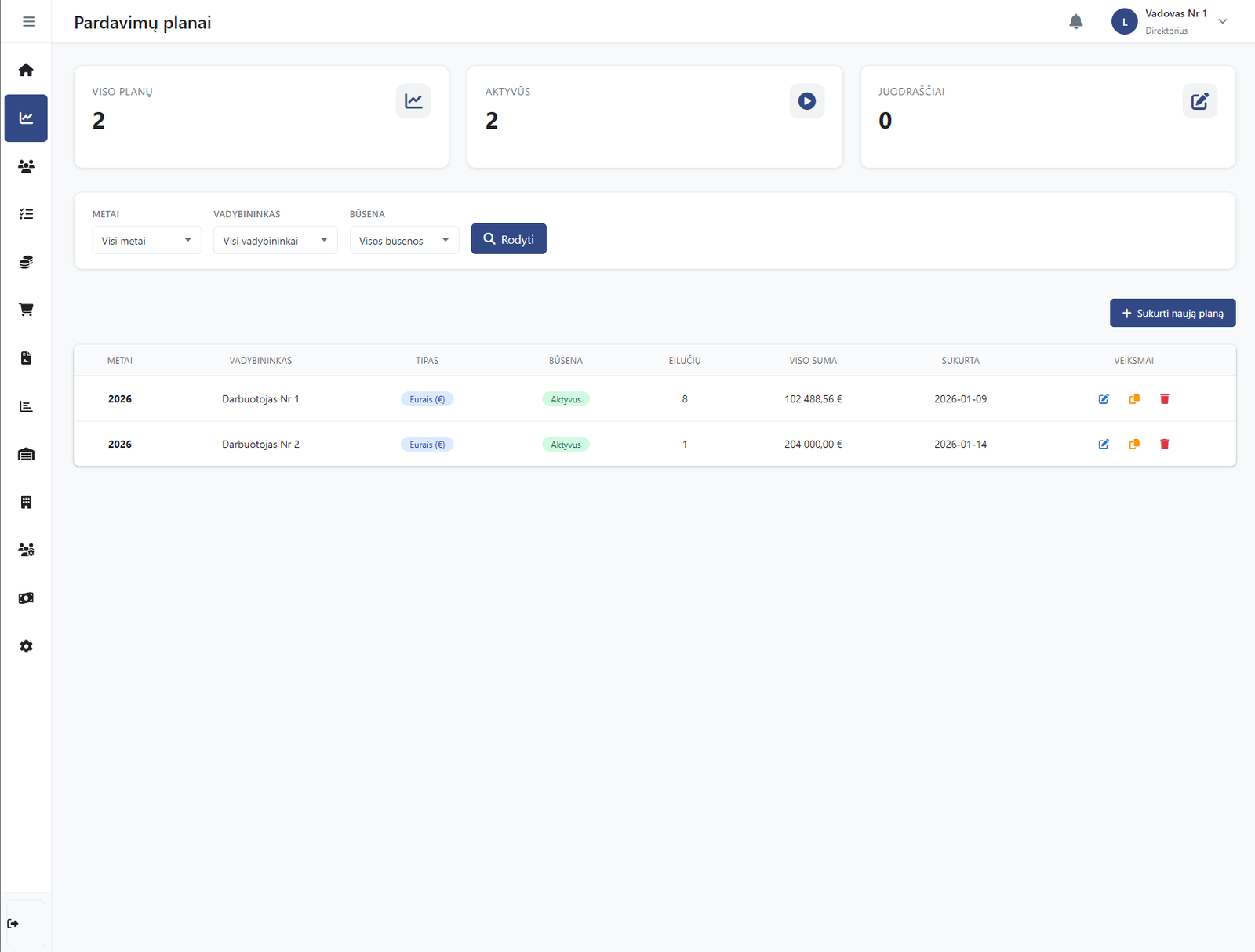Click the hamburger menu icon
1255x952 pixels.
click(x=28, y=22)
